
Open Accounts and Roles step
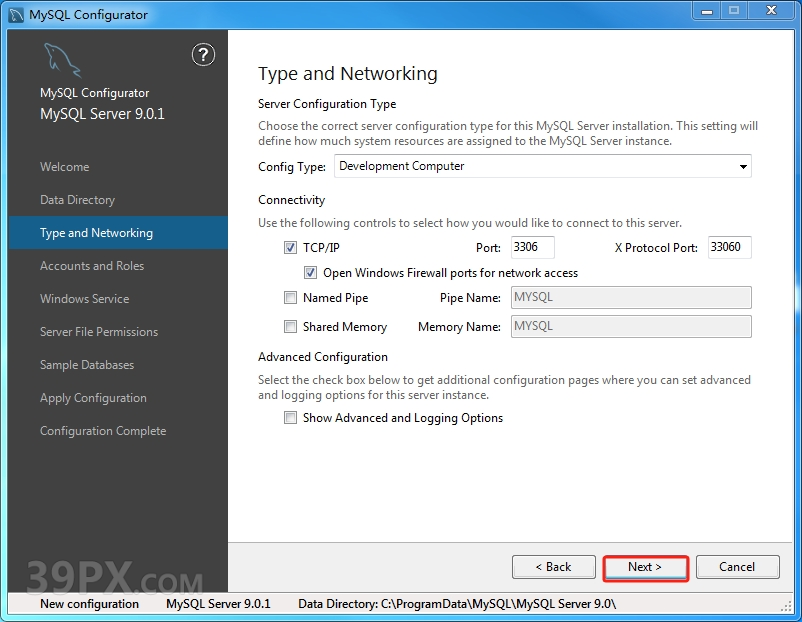point(92,266)
